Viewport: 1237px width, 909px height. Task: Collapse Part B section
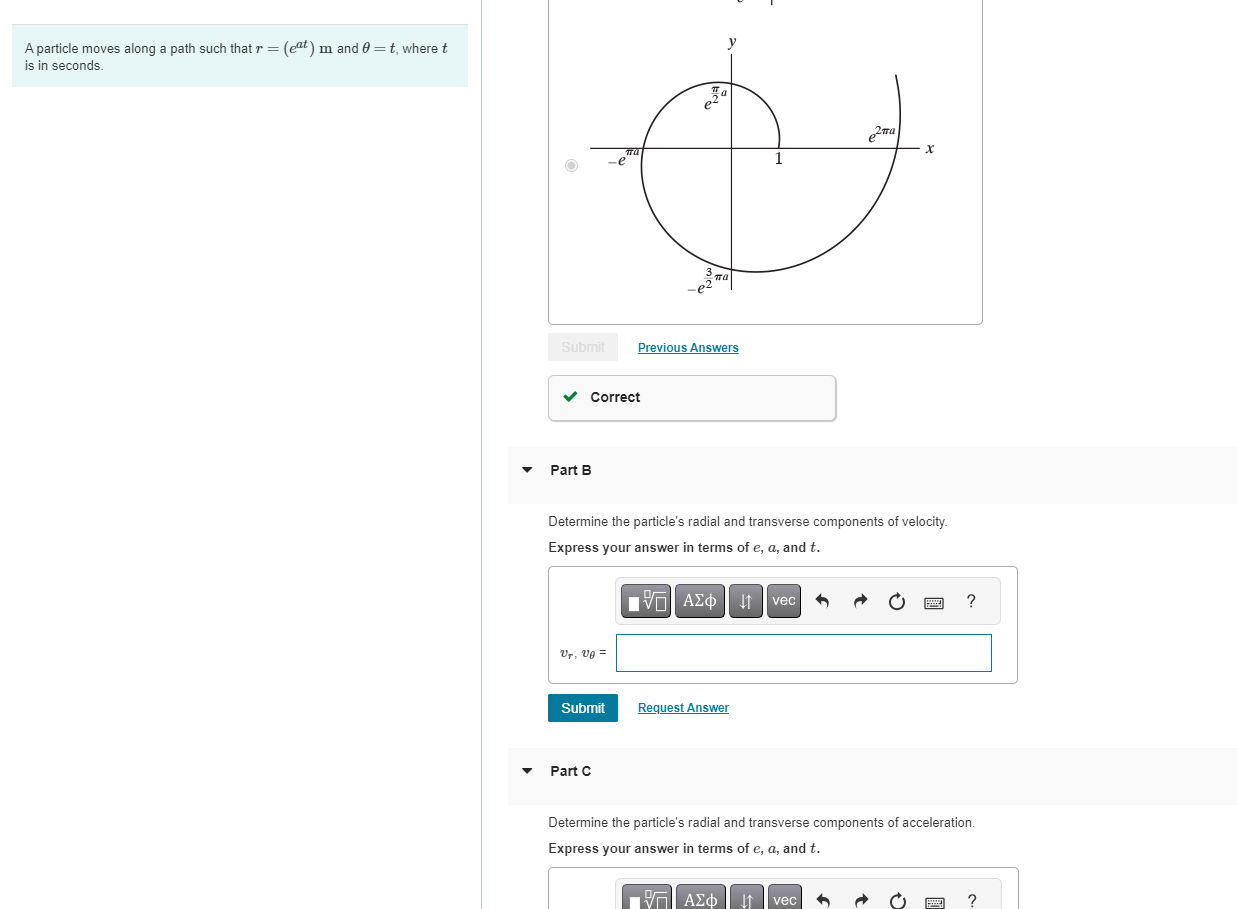point(527,470)
